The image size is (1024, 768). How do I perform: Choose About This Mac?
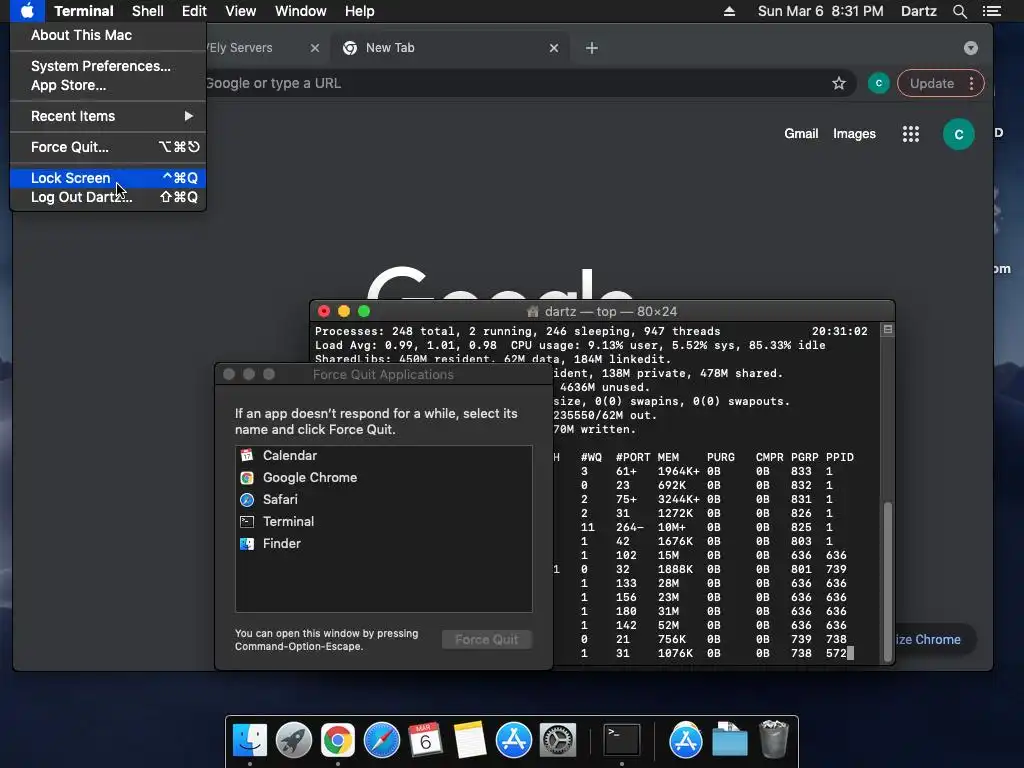108,35
